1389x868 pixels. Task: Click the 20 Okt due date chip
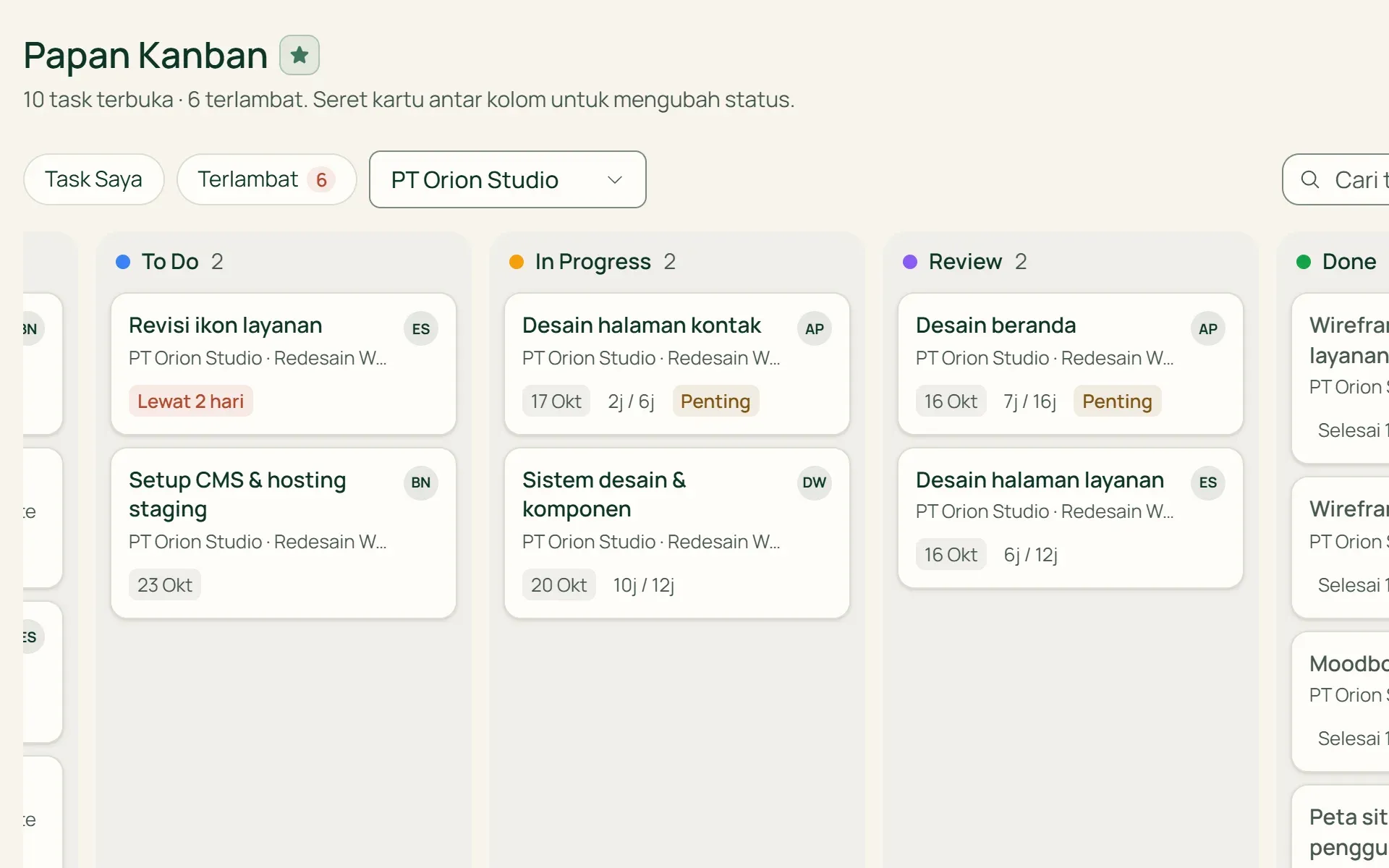(558, 585)
